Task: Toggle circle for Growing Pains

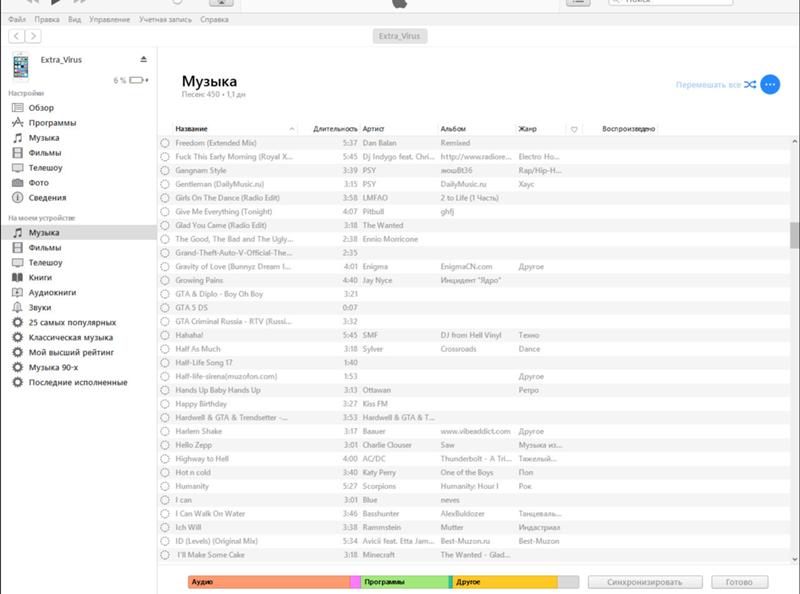Action: [165, 280]
